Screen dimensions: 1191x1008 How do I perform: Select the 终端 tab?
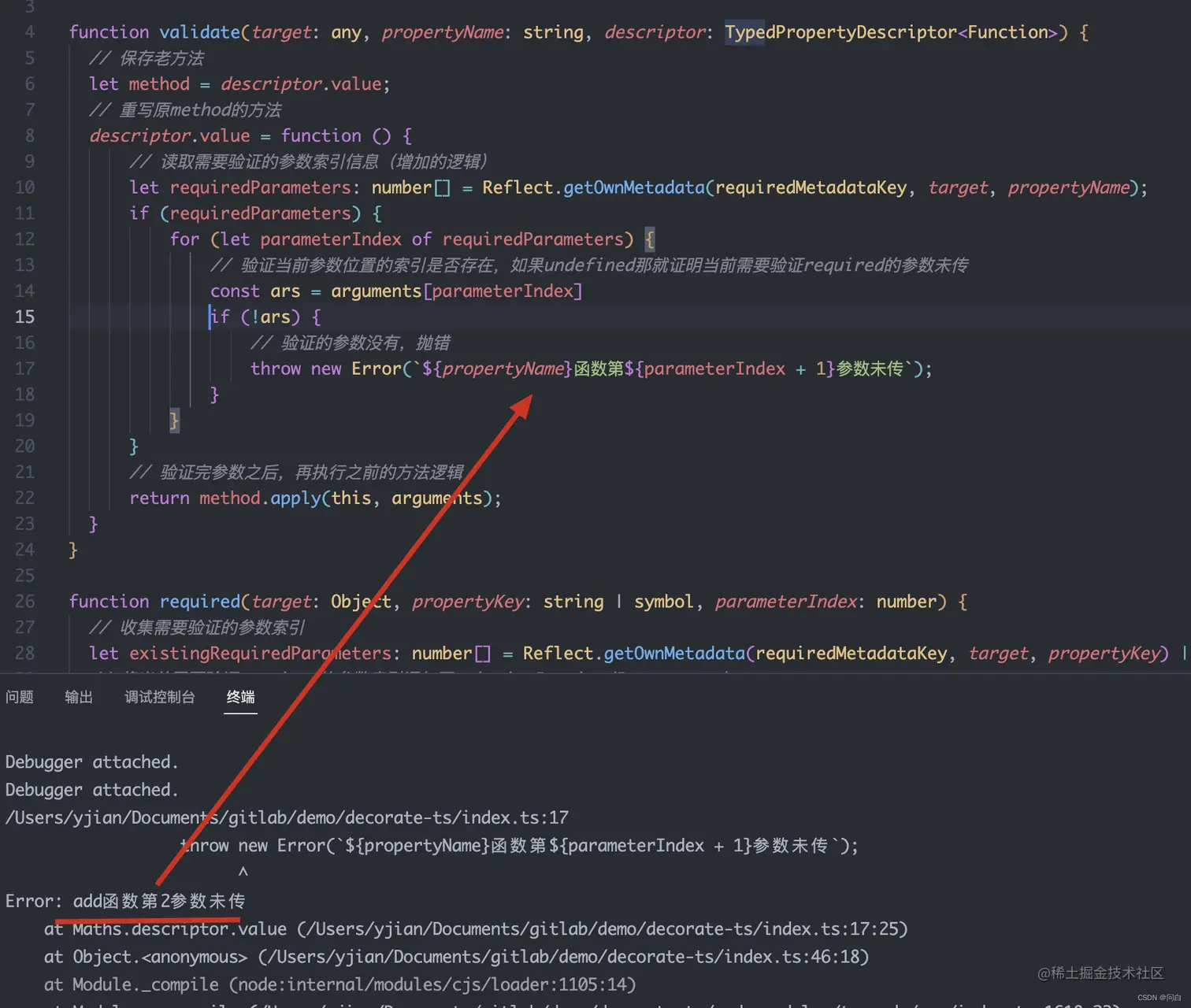tap(241, 697)
